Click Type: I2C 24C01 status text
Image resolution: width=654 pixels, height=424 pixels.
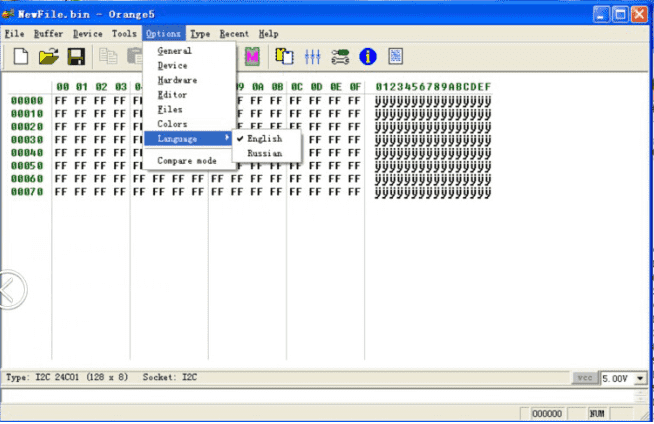[67, 377]
